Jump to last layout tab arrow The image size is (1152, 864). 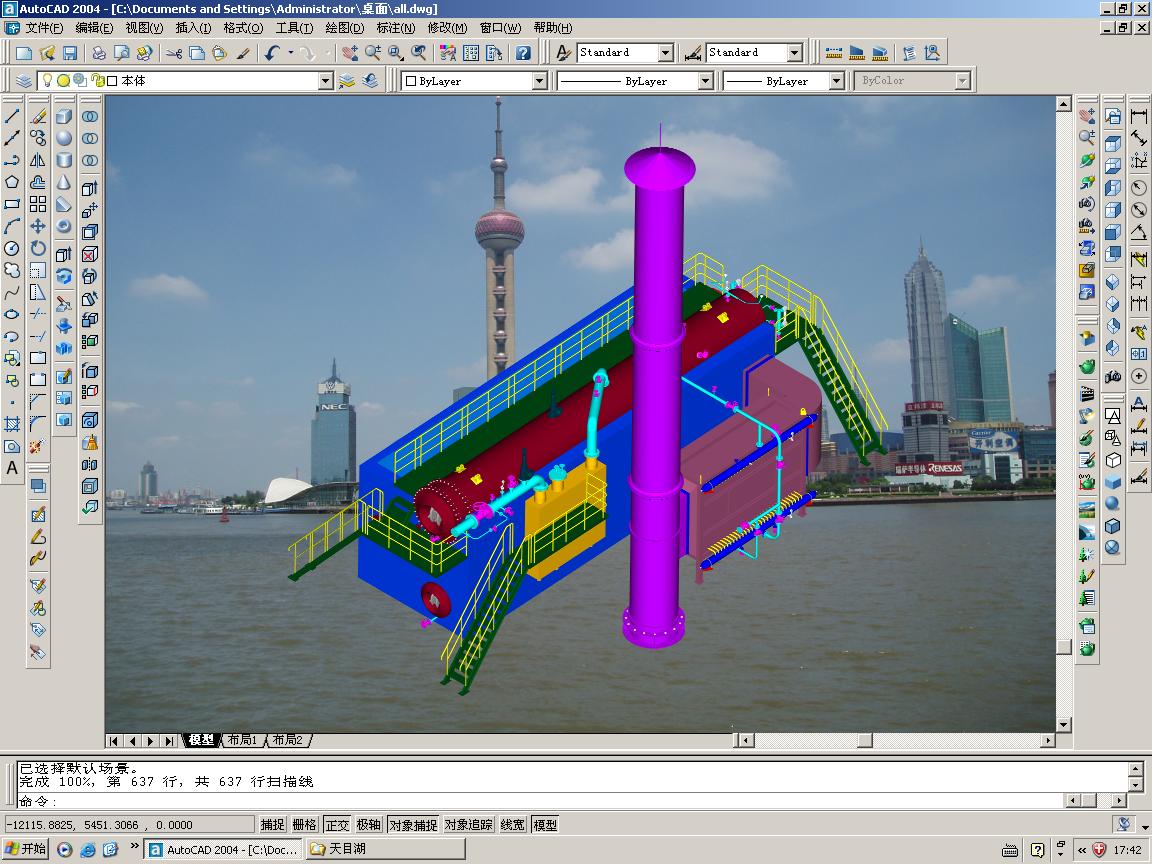[170, 741]
